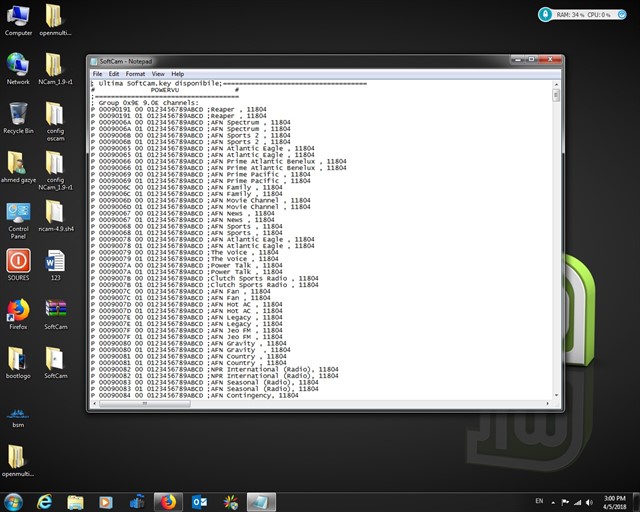Click the POWERVU header text
The height and width of the screenshot is (512, 640).
coord(165,90)
